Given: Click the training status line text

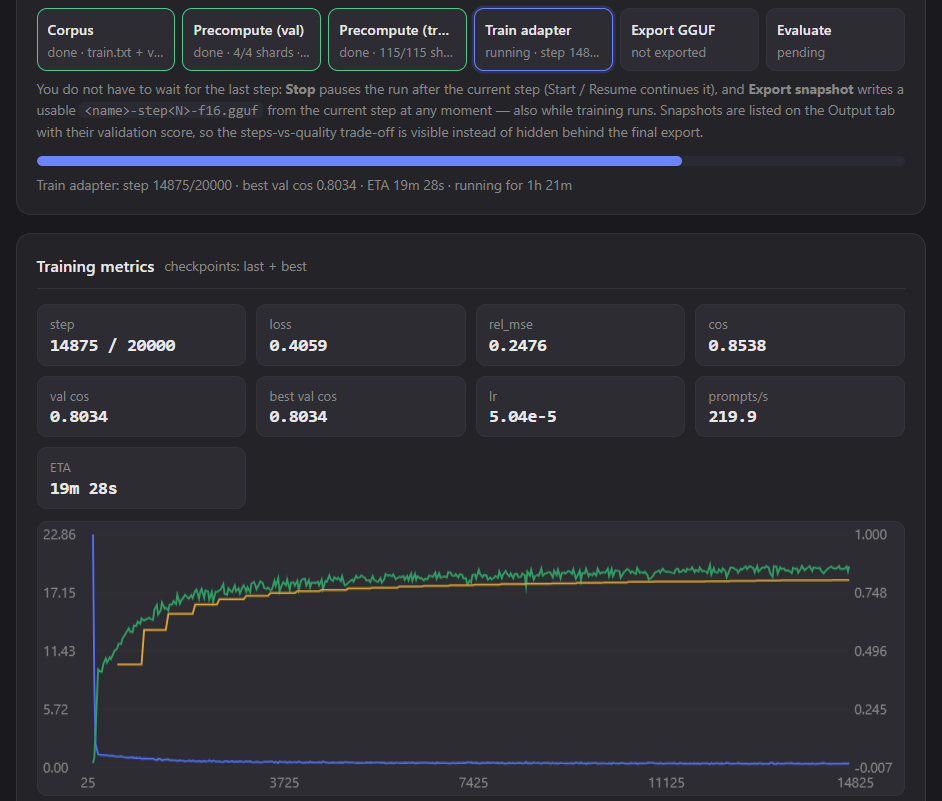Looking at the screenshot, I should [x=304, y=186].
